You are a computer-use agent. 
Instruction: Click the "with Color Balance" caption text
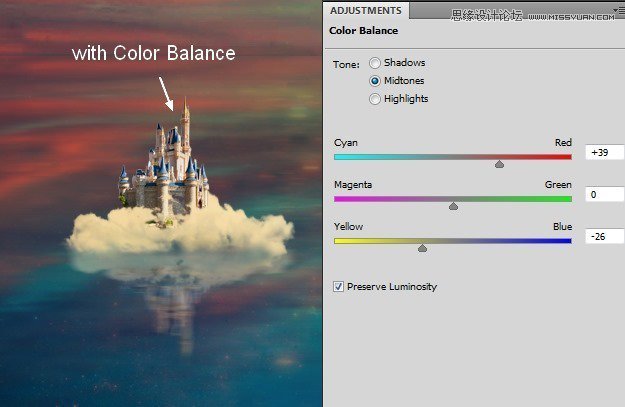point(153,53)
